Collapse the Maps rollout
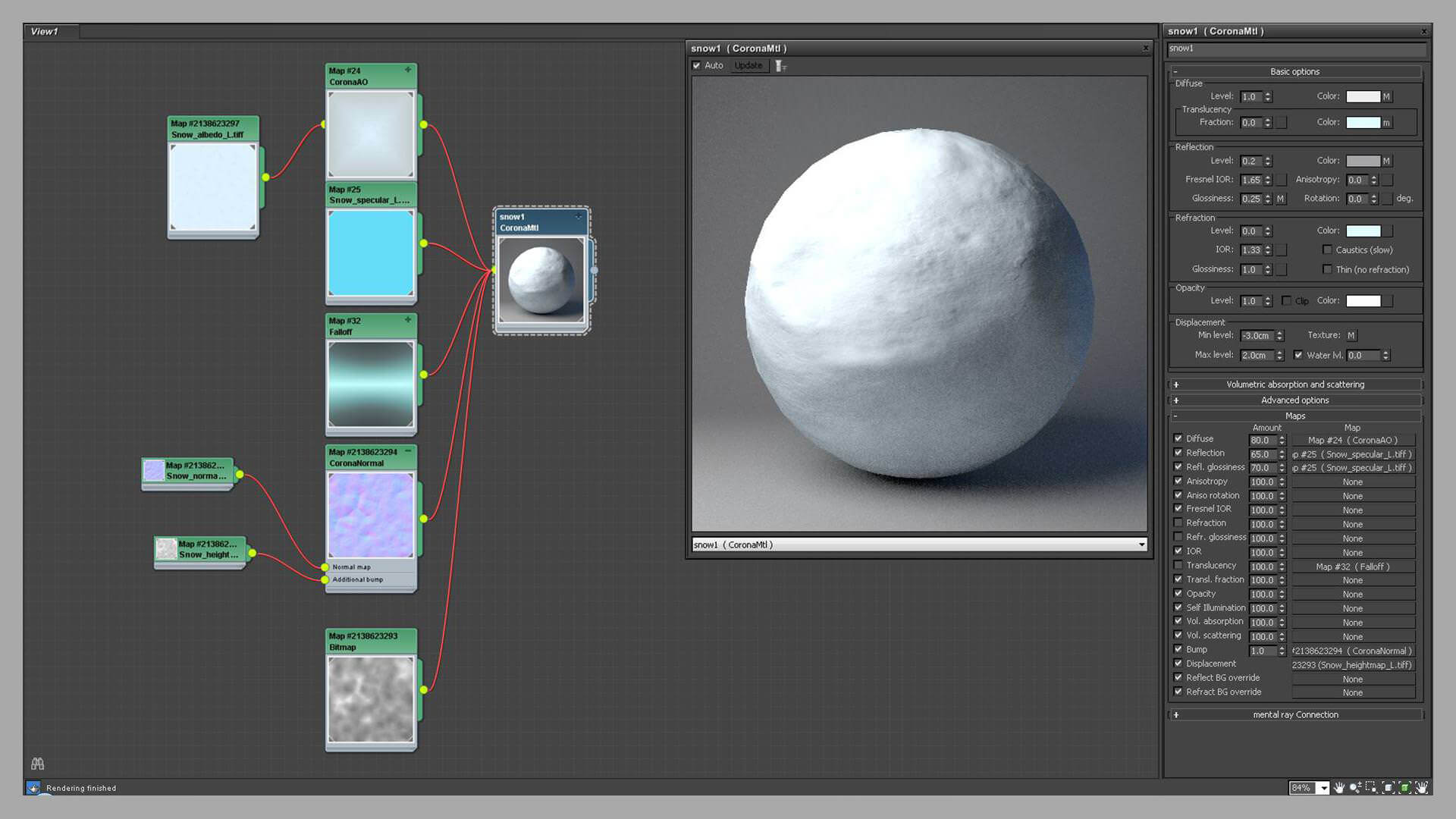Image resolution: width=1456 pixels, height=819 pixels. pyautogui.click(x=1295, y=416)
